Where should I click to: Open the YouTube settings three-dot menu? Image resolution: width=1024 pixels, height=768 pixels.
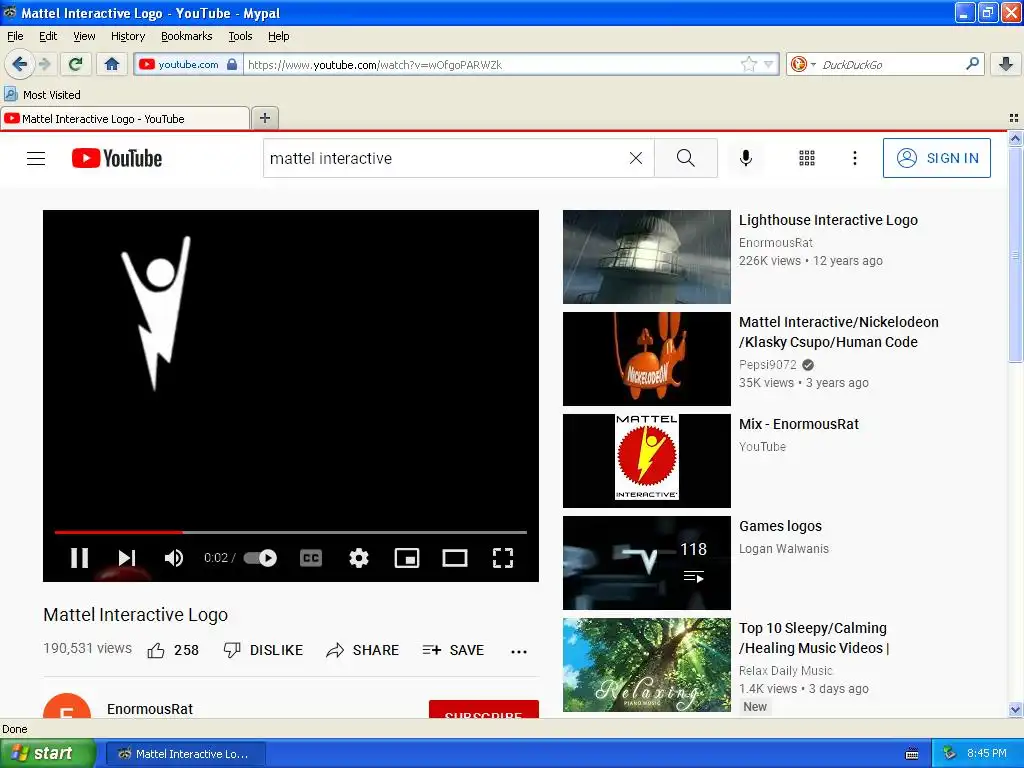855,158
